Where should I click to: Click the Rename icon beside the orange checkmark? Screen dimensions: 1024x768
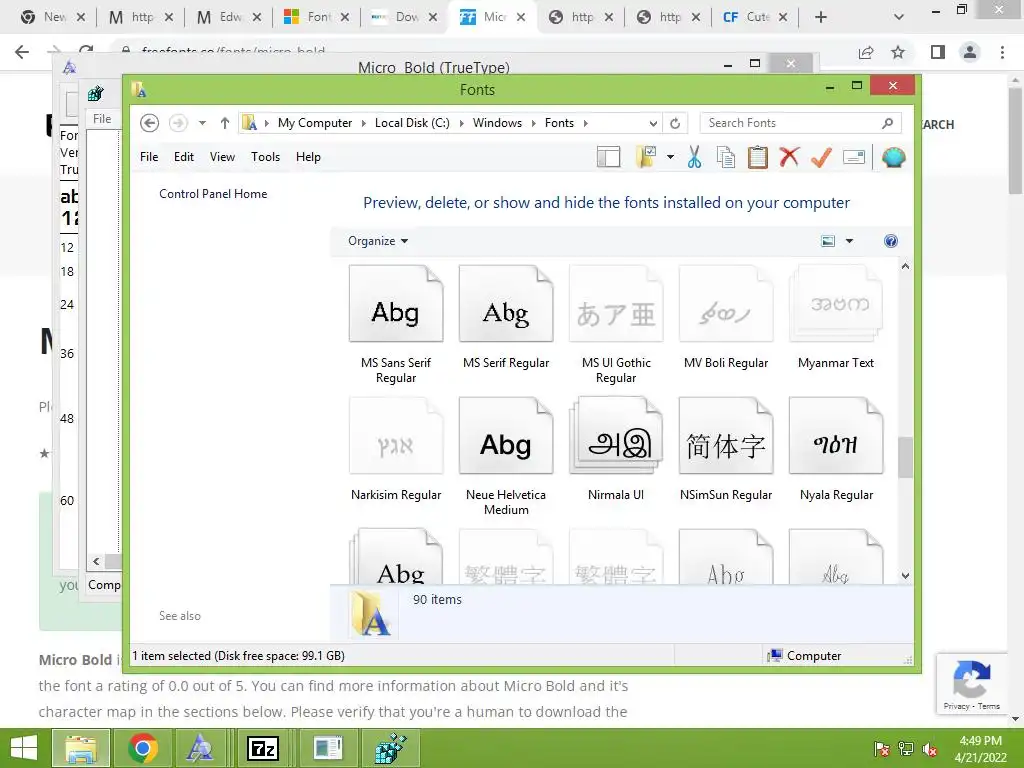coord(854,157)
